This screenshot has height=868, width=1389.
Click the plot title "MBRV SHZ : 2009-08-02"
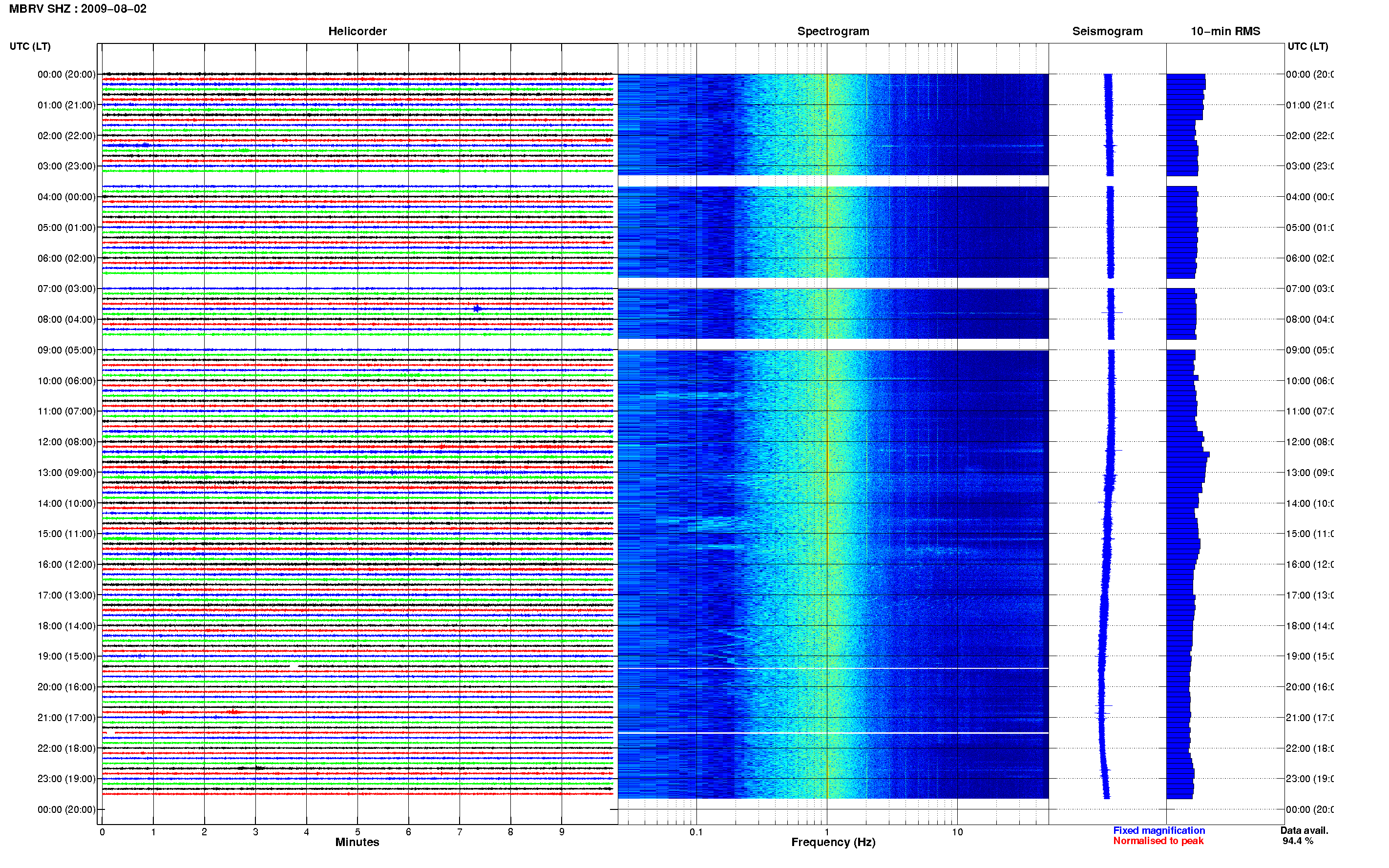78,9
